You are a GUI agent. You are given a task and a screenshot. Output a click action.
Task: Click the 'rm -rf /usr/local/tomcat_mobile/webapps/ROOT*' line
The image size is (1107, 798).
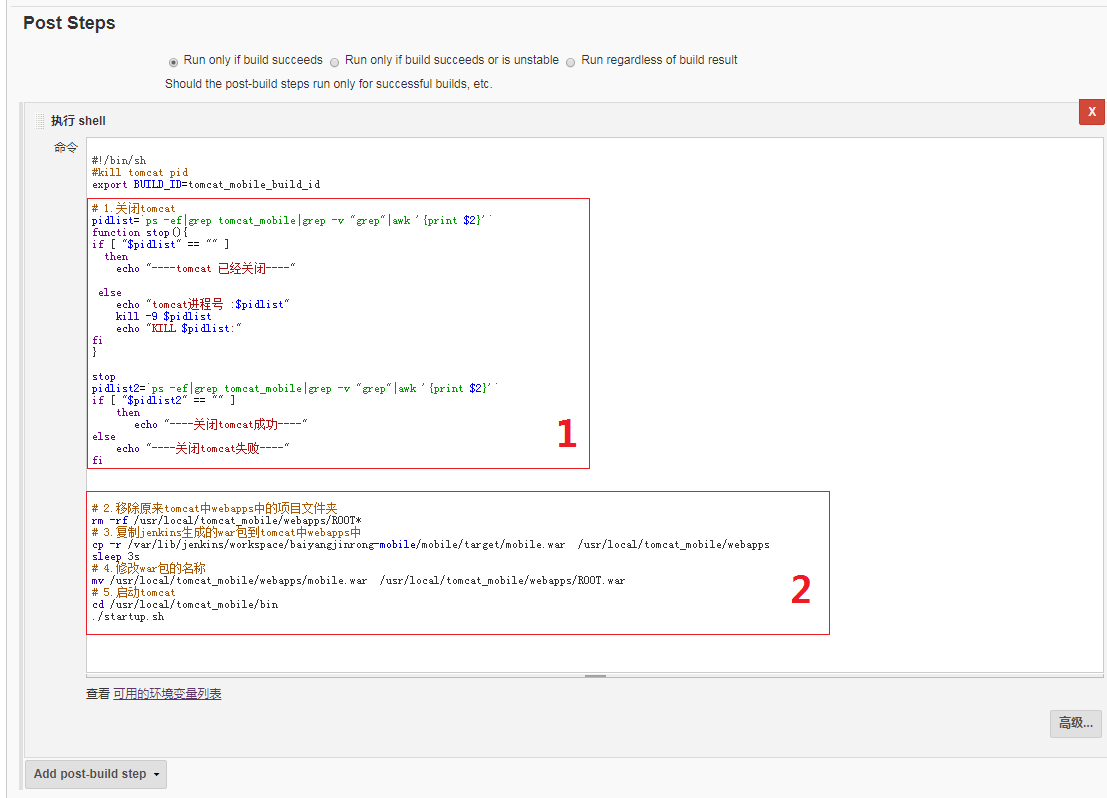(x=227, y=520)
